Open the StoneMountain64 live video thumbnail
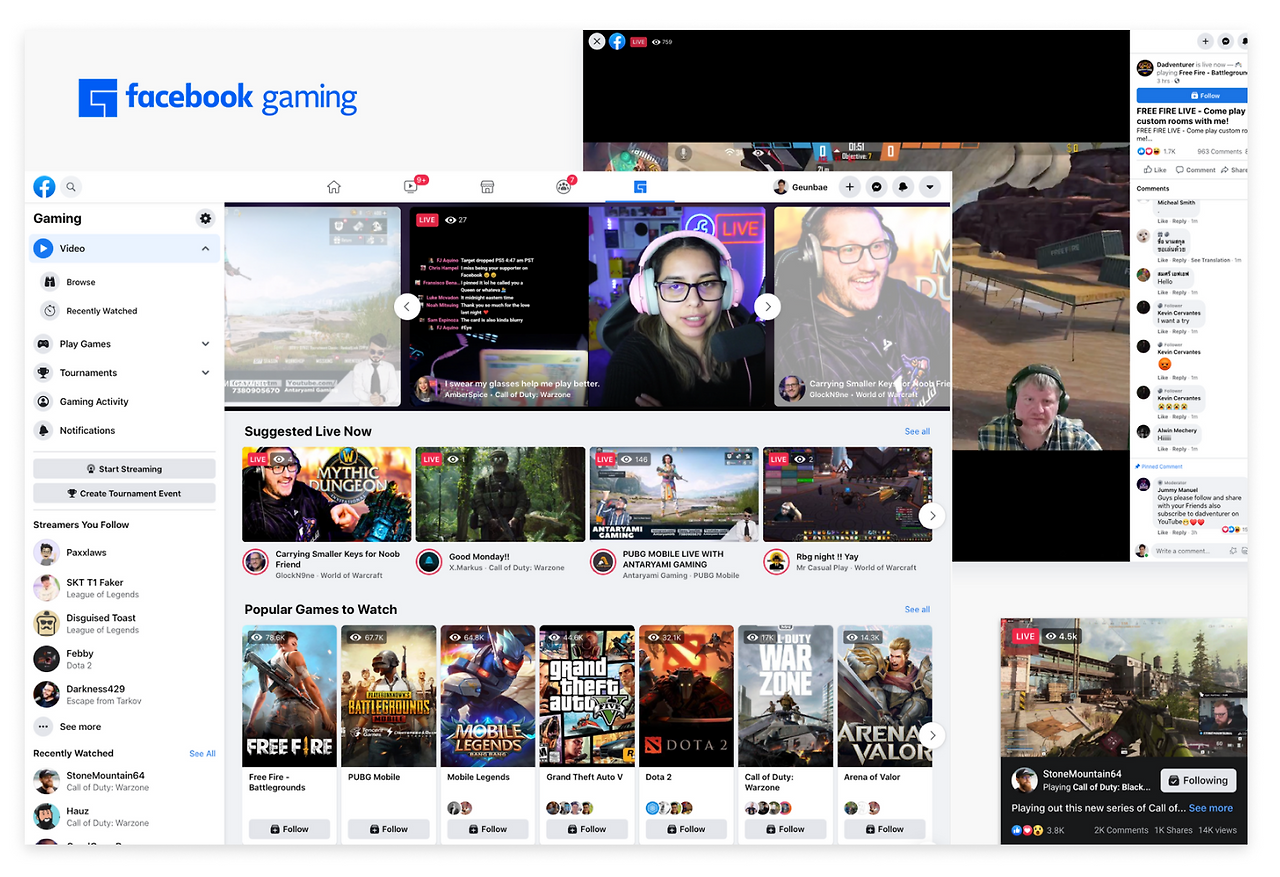The image size is (1280, 877). click(1124, 688)
